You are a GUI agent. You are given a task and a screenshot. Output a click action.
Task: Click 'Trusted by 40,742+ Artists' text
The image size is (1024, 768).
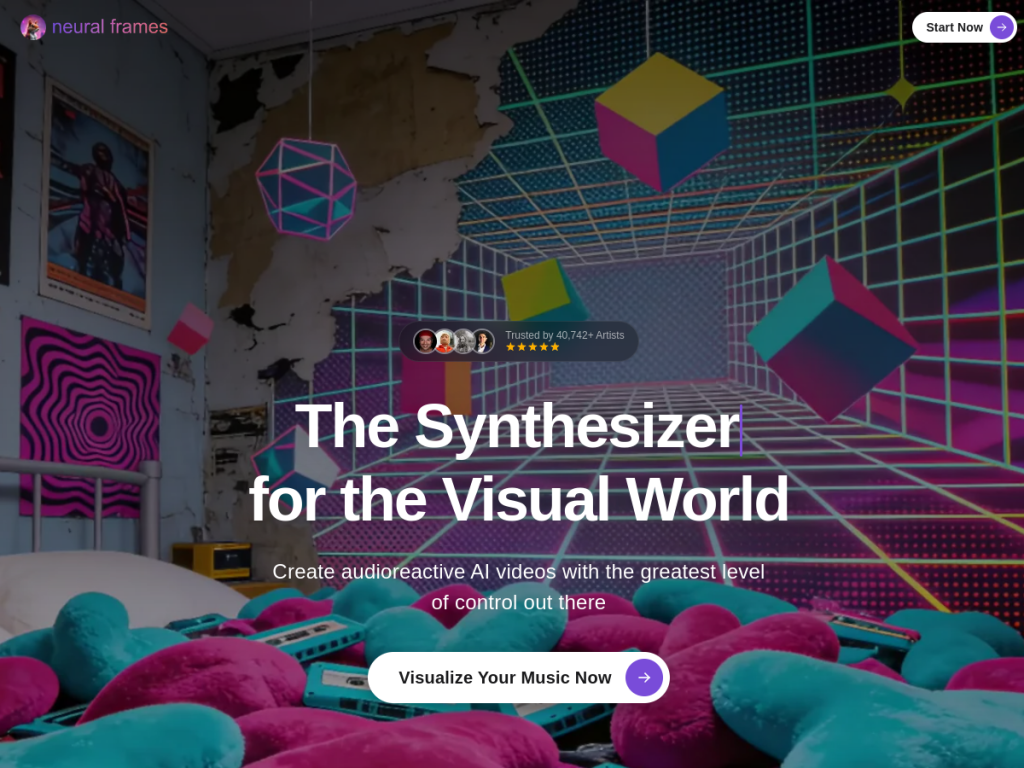point(565,335)
